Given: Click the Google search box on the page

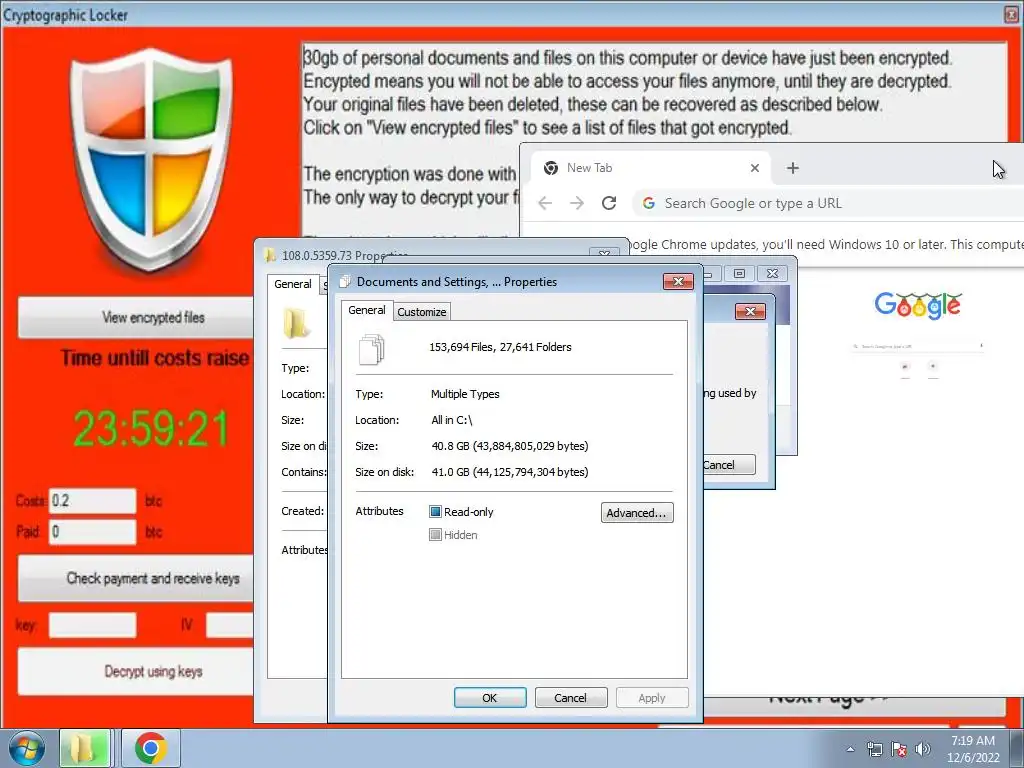Looking at the screenshot, I should 918,346.
